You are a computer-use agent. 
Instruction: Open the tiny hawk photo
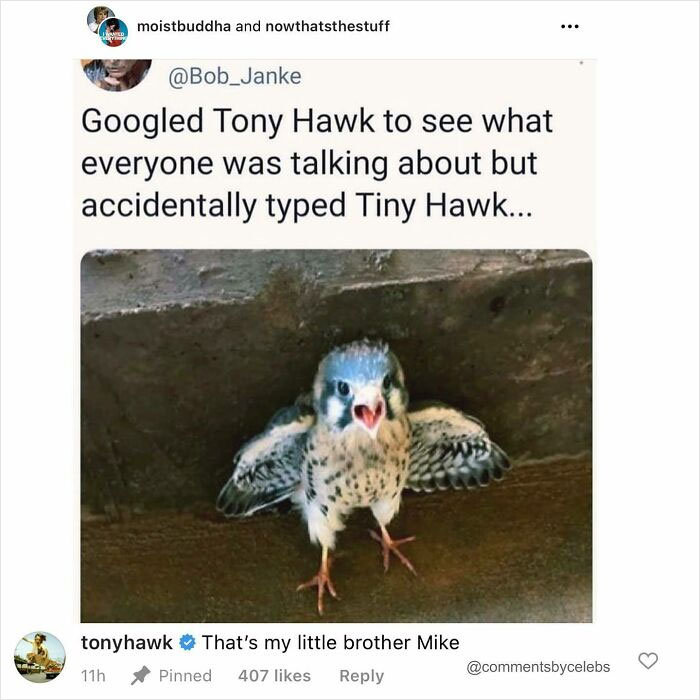point(336,435)
